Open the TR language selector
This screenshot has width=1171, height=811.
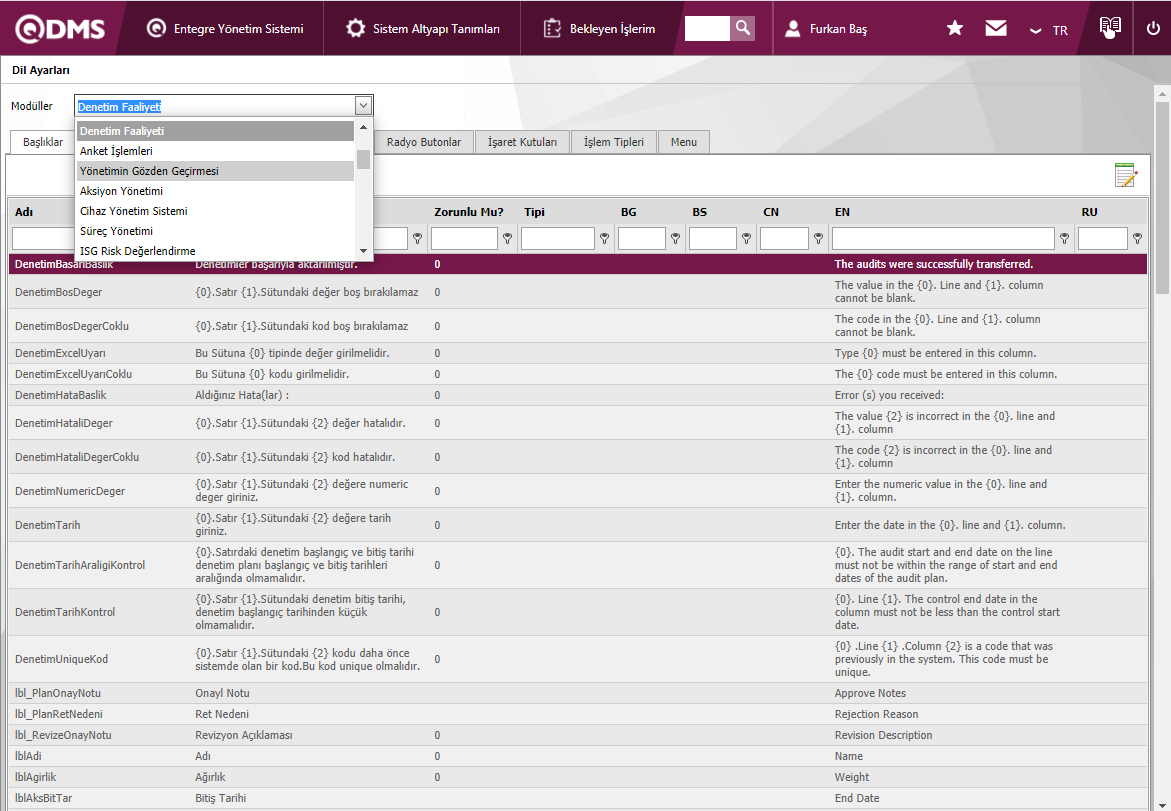pos(1049,30)
